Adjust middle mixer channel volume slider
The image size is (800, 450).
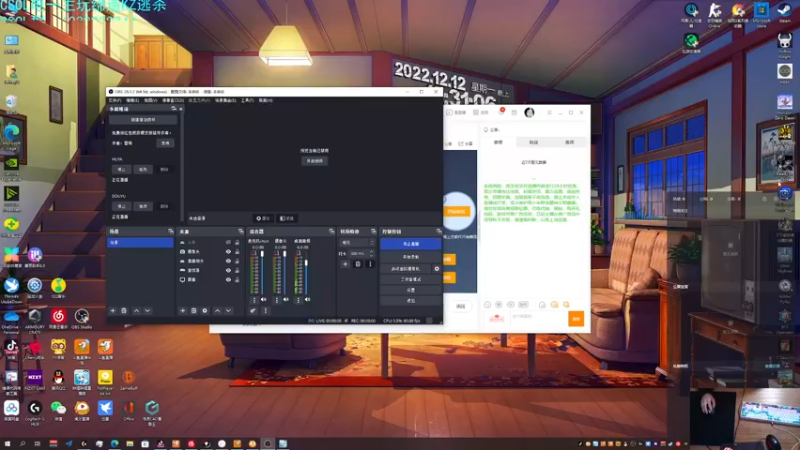coord(284,272)
